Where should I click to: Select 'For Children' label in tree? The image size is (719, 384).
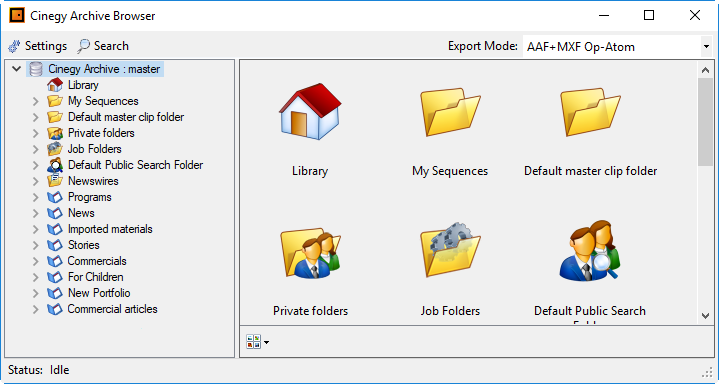pos(95,277)
